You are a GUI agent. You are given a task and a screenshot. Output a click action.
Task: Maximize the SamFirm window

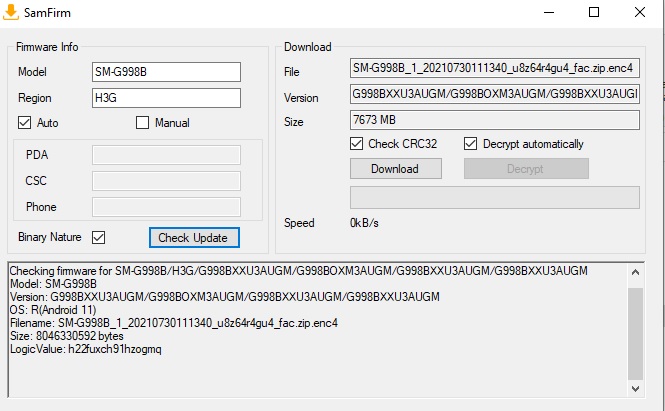click(594, 12)
